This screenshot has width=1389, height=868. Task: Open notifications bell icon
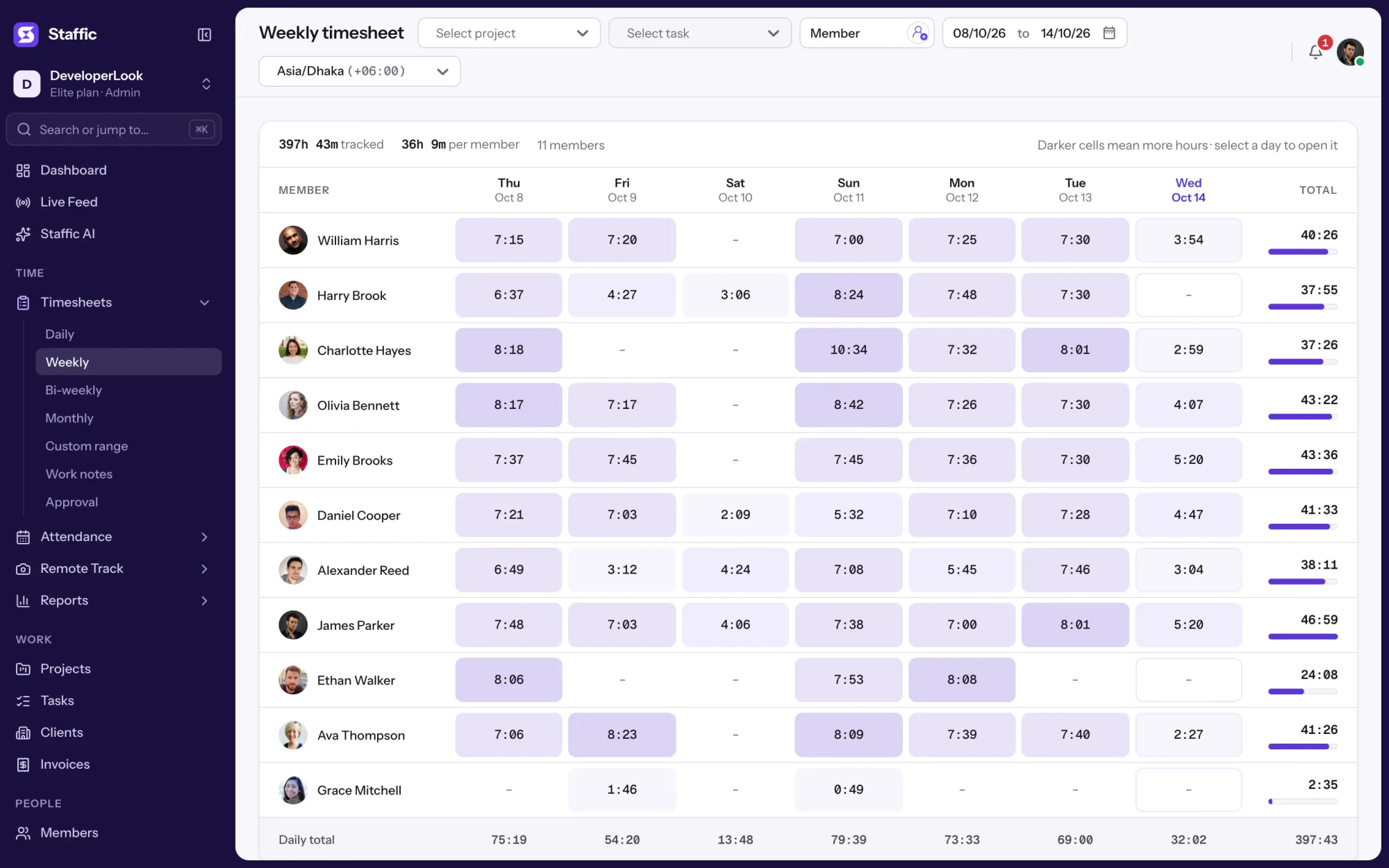coord(1315,52)
